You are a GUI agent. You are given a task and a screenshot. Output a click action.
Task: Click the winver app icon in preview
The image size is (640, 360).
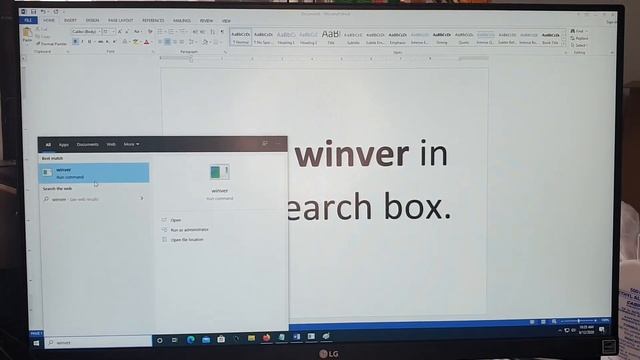coord(220,172)
